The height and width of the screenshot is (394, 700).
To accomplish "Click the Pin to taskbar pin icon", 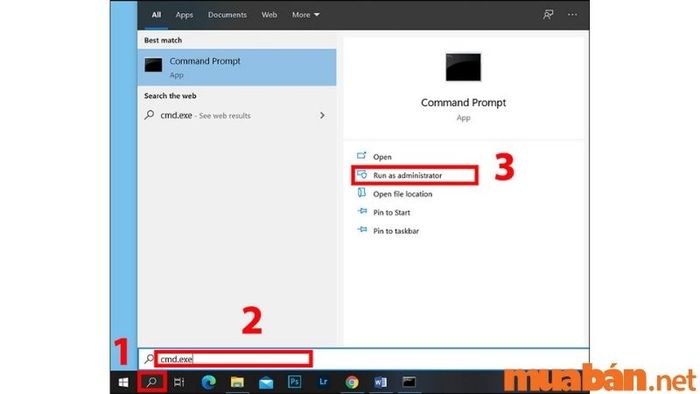I will pos(362,230).
